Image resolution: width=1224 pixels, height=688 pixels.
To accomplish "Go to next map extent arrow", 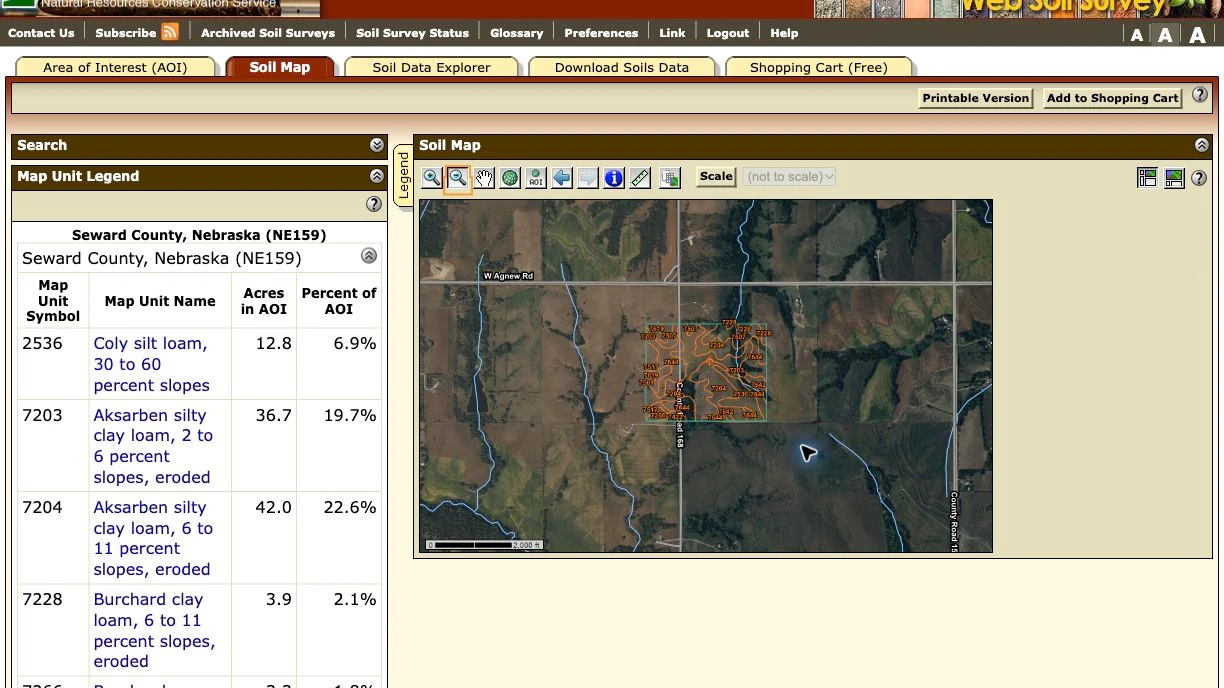I will click(x=588, y=178).
